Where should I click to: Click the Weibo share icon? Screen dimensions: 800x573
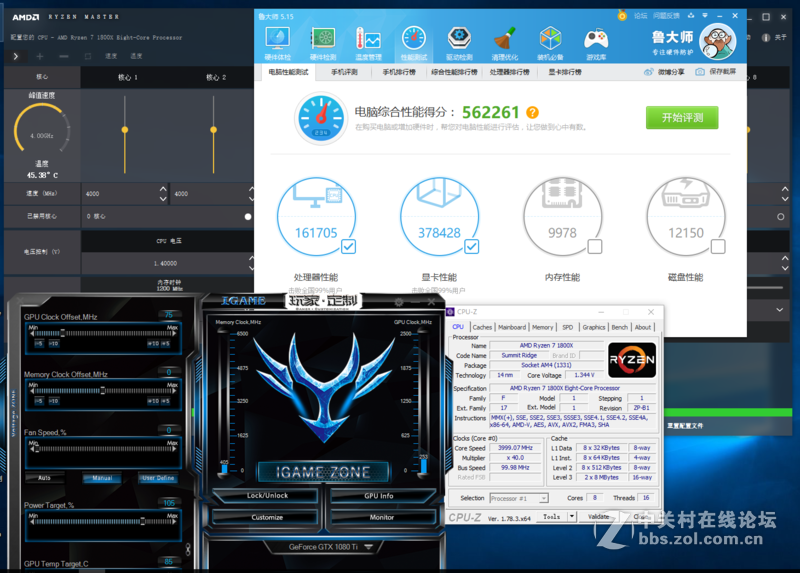click(648, 72)
